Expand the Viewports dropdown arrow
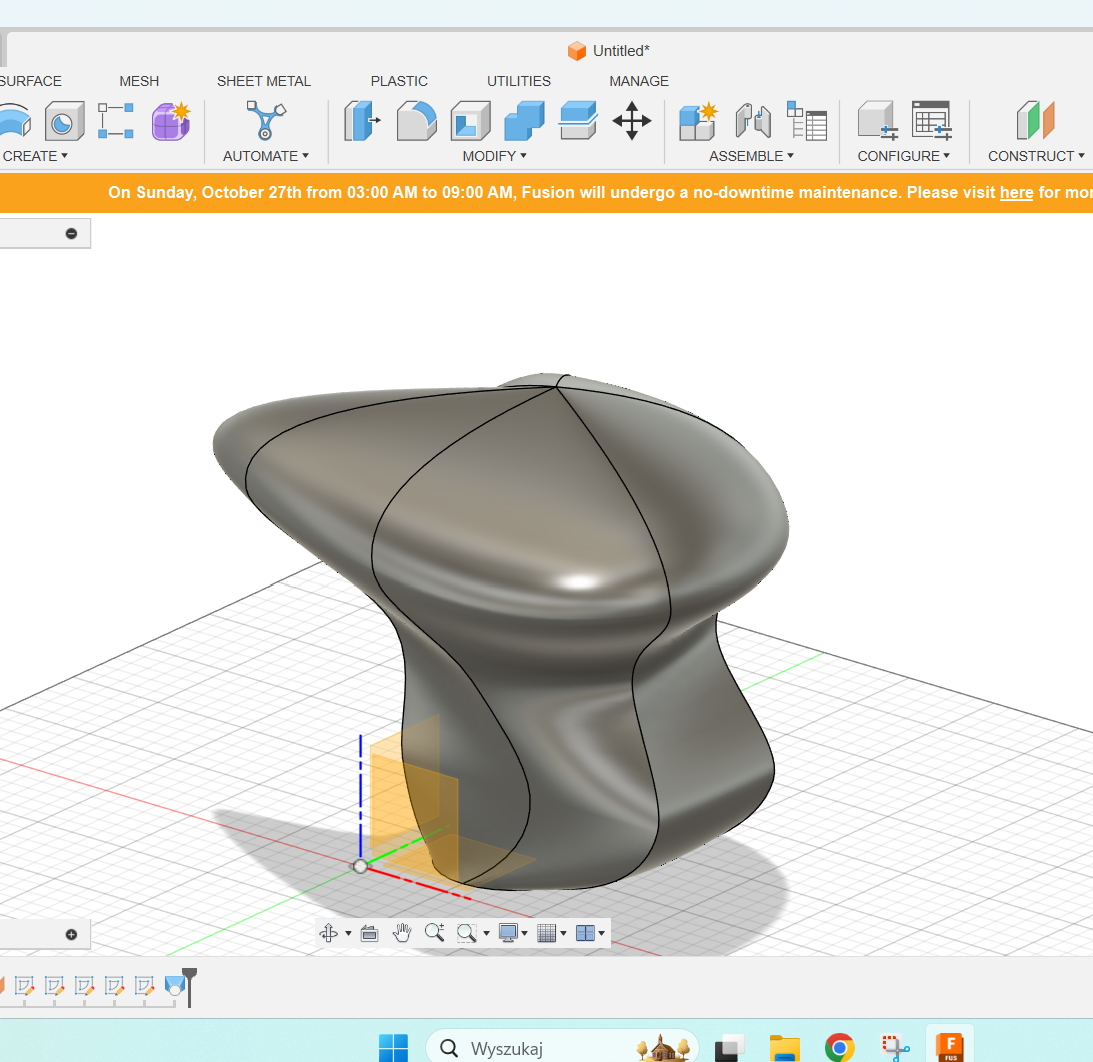Viewport: 1093px width, 1062px height. pos(602,933)
